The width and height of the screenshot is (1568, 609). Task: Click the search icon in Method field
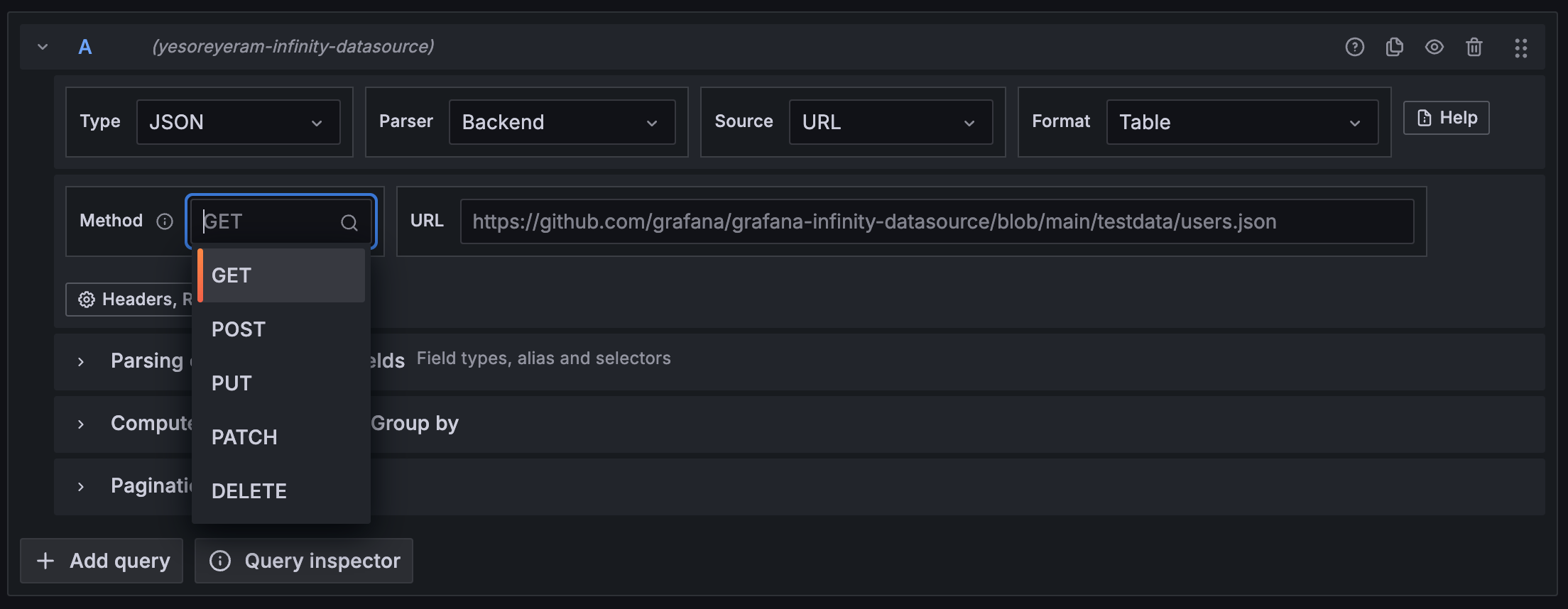[x=349, y=222]
